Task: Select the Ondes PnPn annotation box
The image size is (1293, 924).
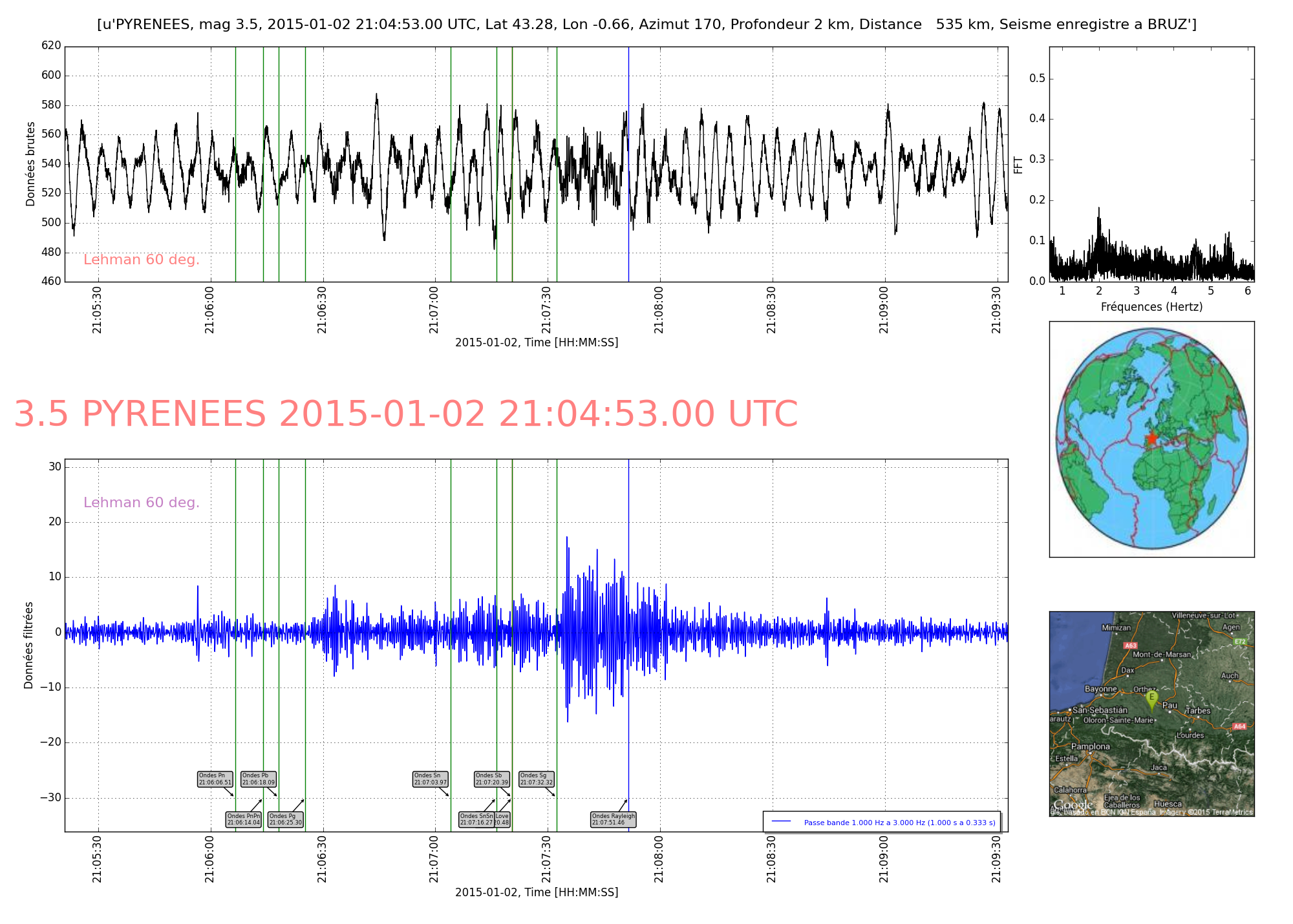Action: 244,819
